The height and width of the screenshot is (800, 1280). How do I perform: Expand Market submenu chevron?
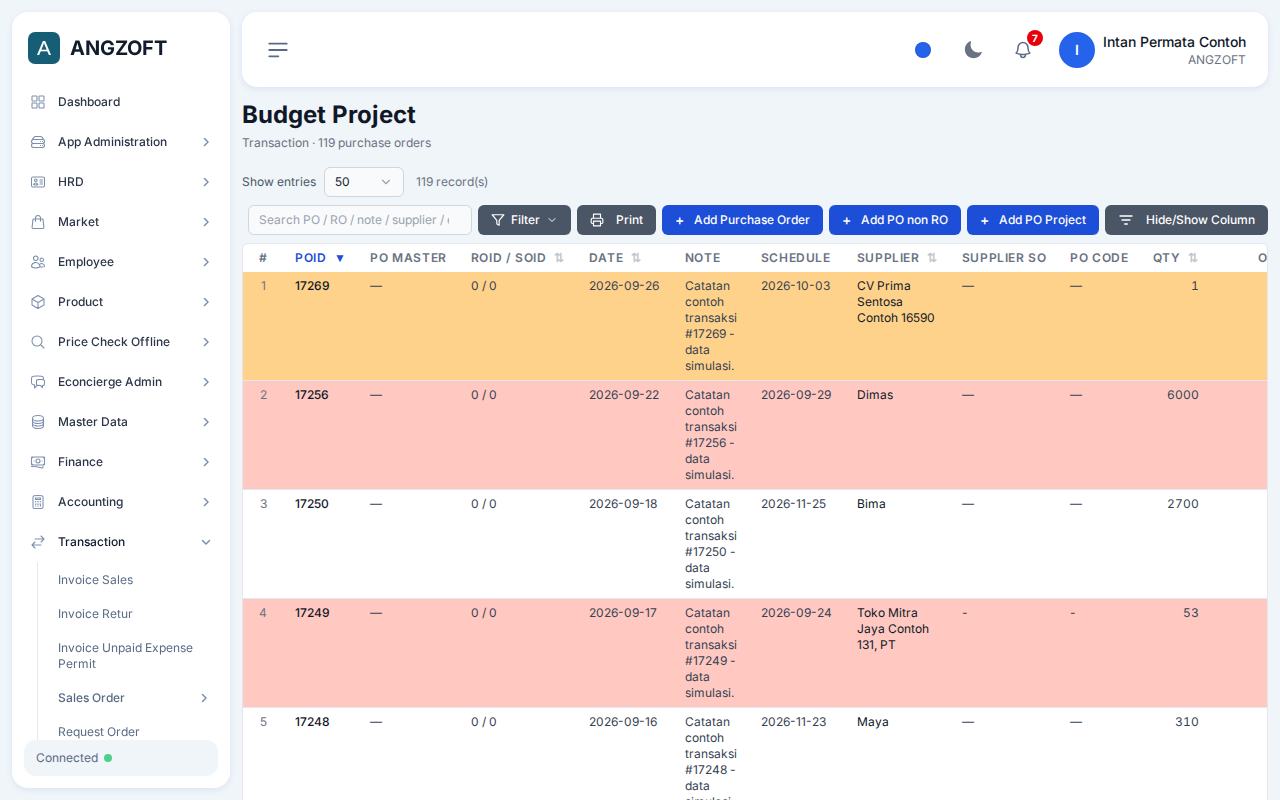pyautogui.click(x=206, y=222)
